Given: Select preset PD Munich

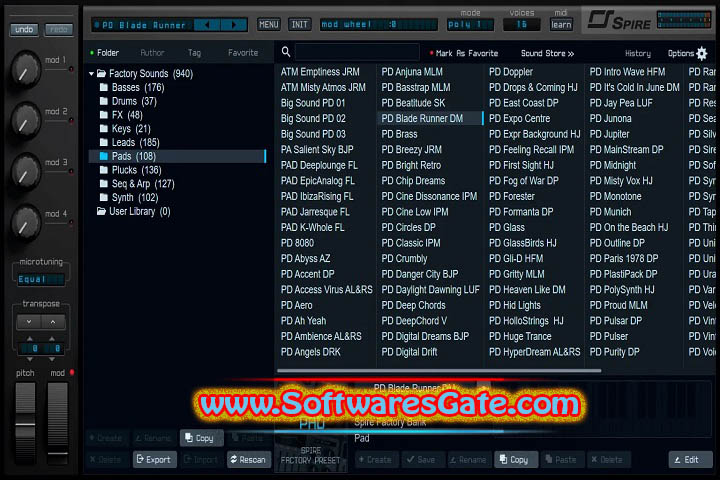Looking at the screenshot, I should click(610, 212).
